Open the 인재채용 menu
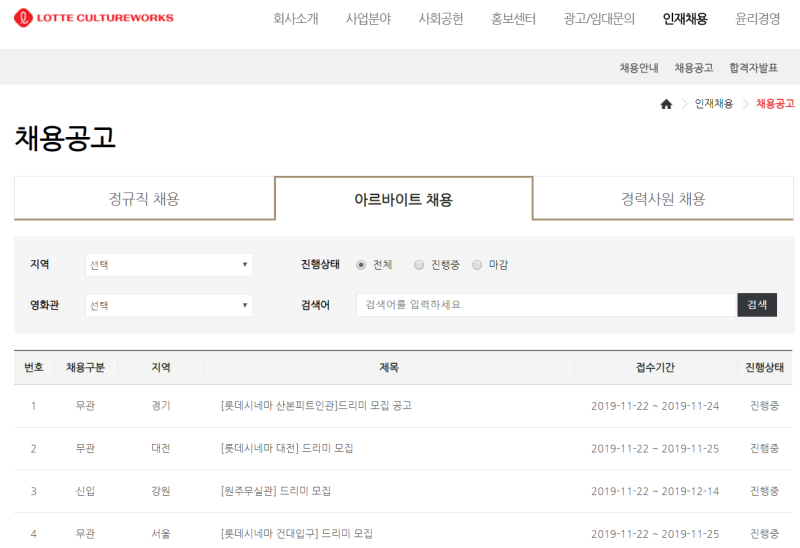Screen dimensions: 800x548 [685, 19]
